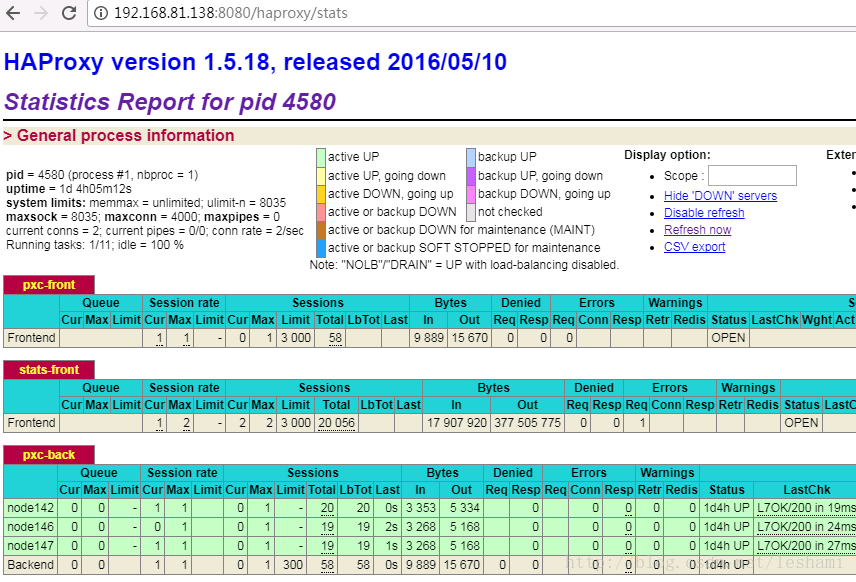Click the active DOWN going up orange swatch
This screenshot has width=856, height=582.
(x=321, y=194)
